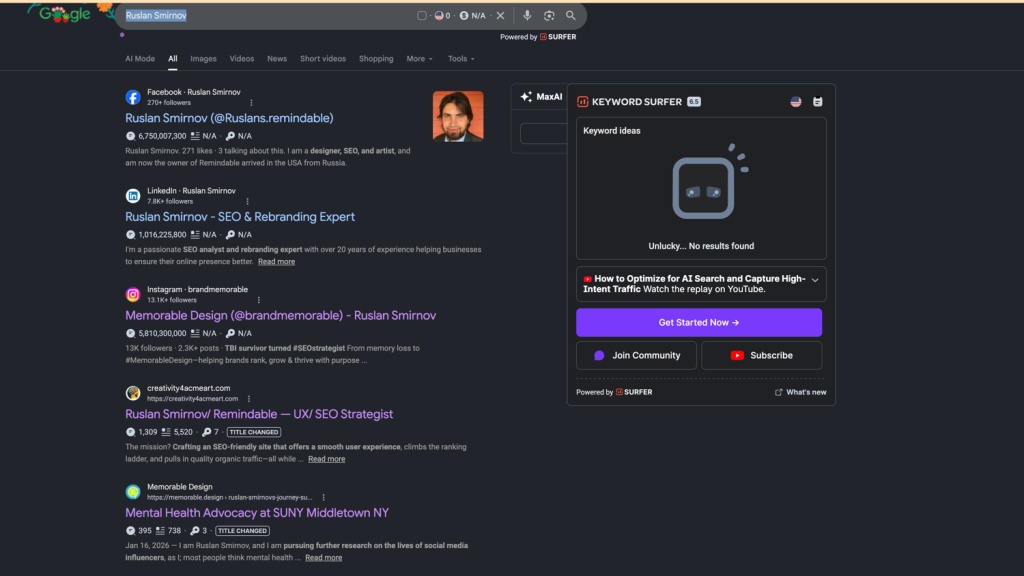
Task: Open the Short videos tab
Action: coord(323,59)
